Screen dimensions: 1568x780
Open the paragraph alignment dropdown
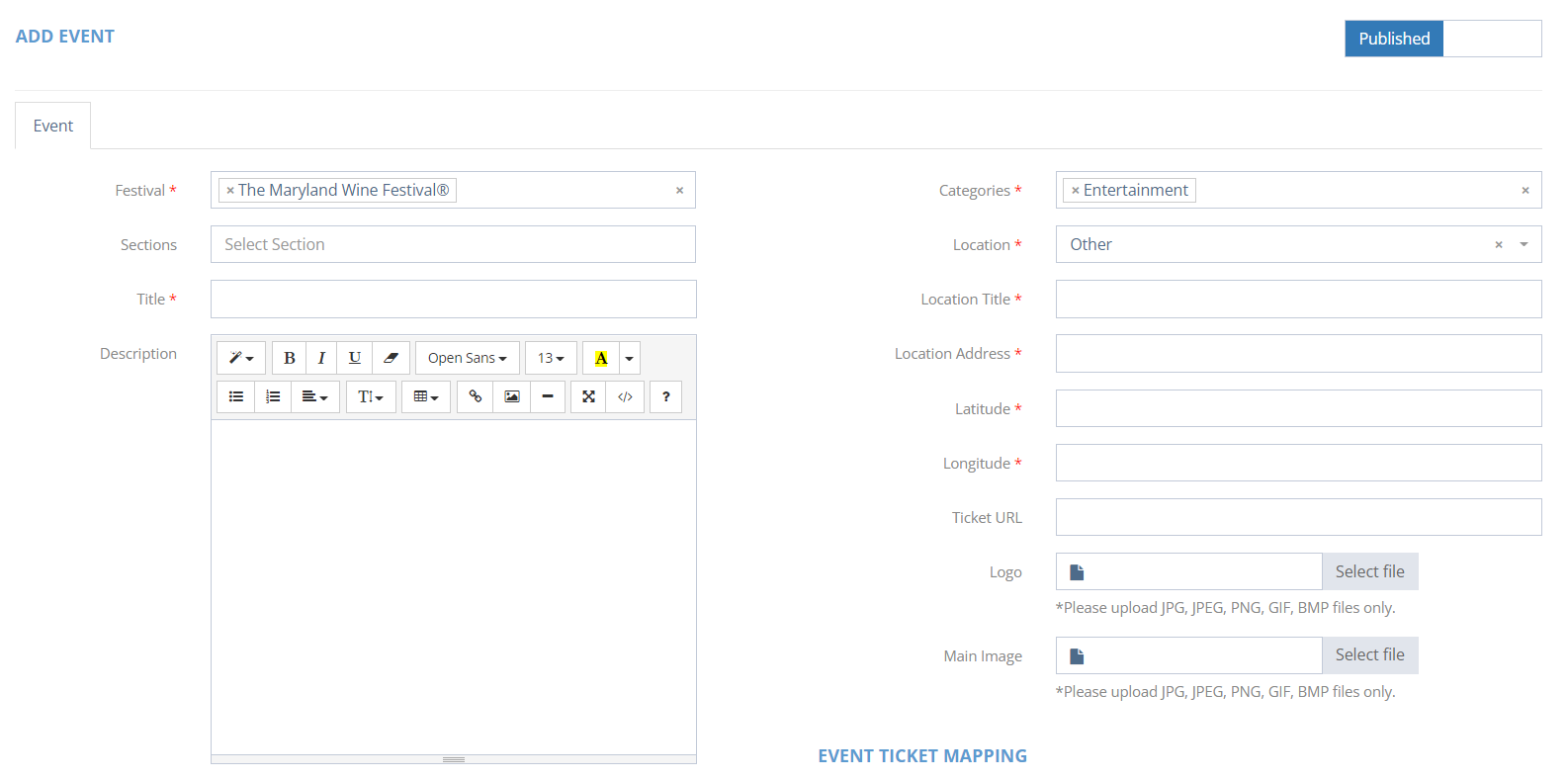315,396
